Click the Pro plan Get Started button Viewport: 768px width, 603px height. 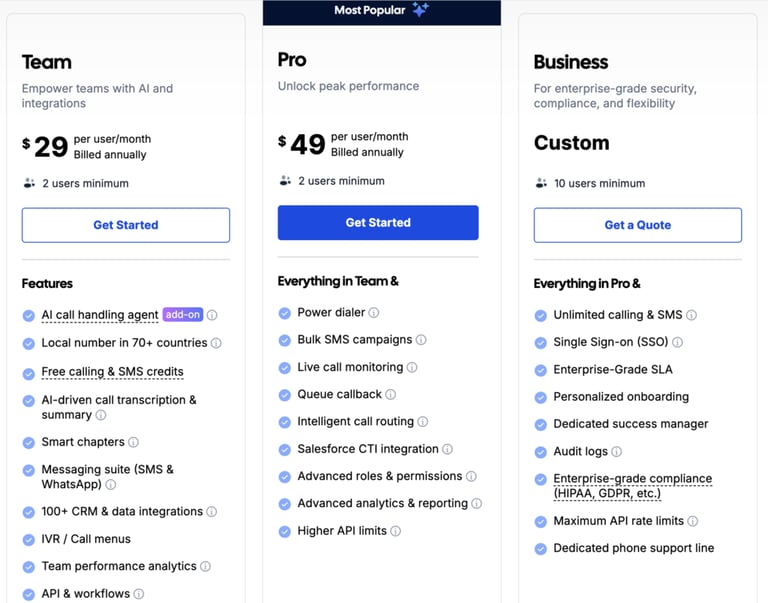pos(378,223)
